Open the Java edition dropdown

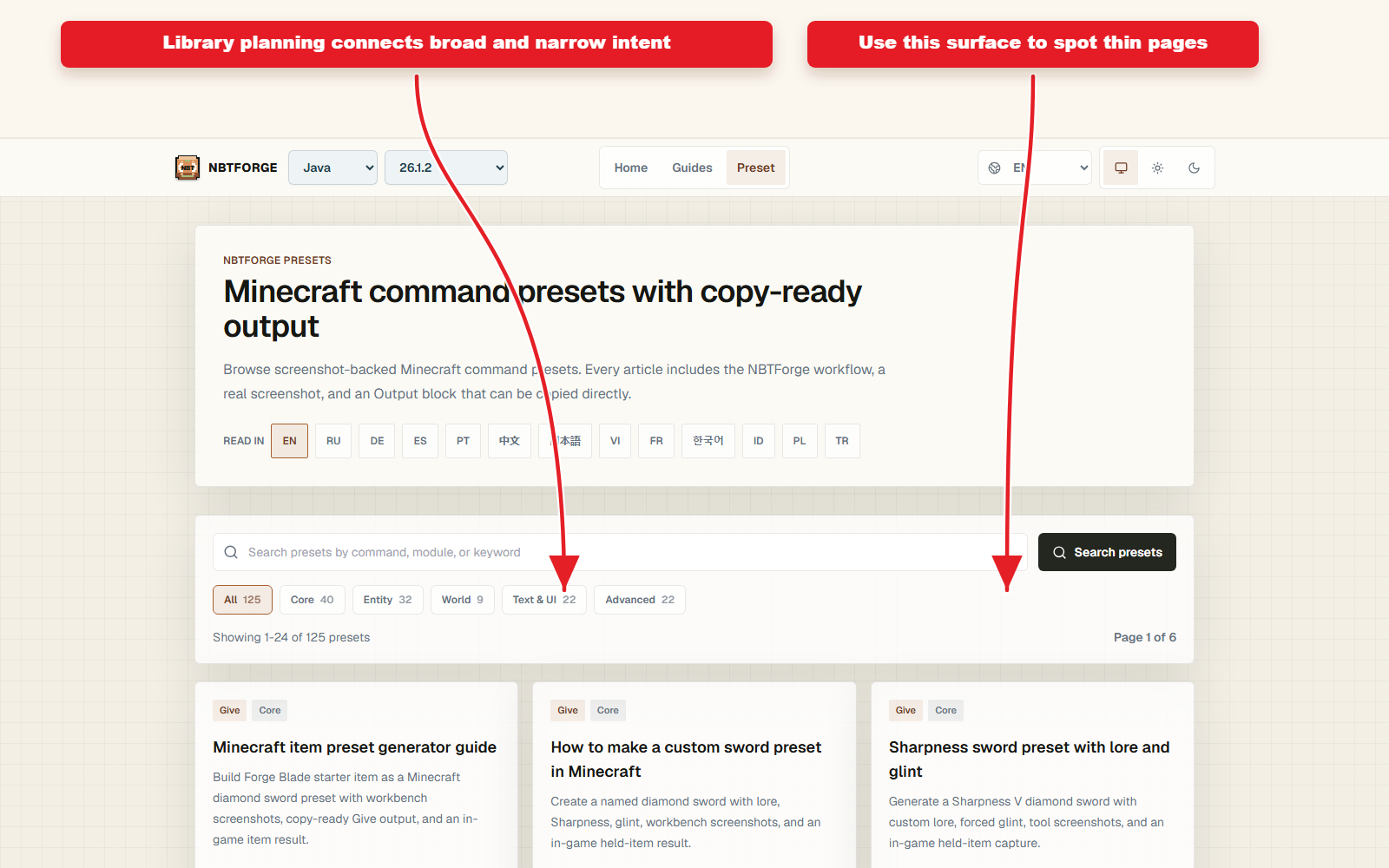point(332,168)
